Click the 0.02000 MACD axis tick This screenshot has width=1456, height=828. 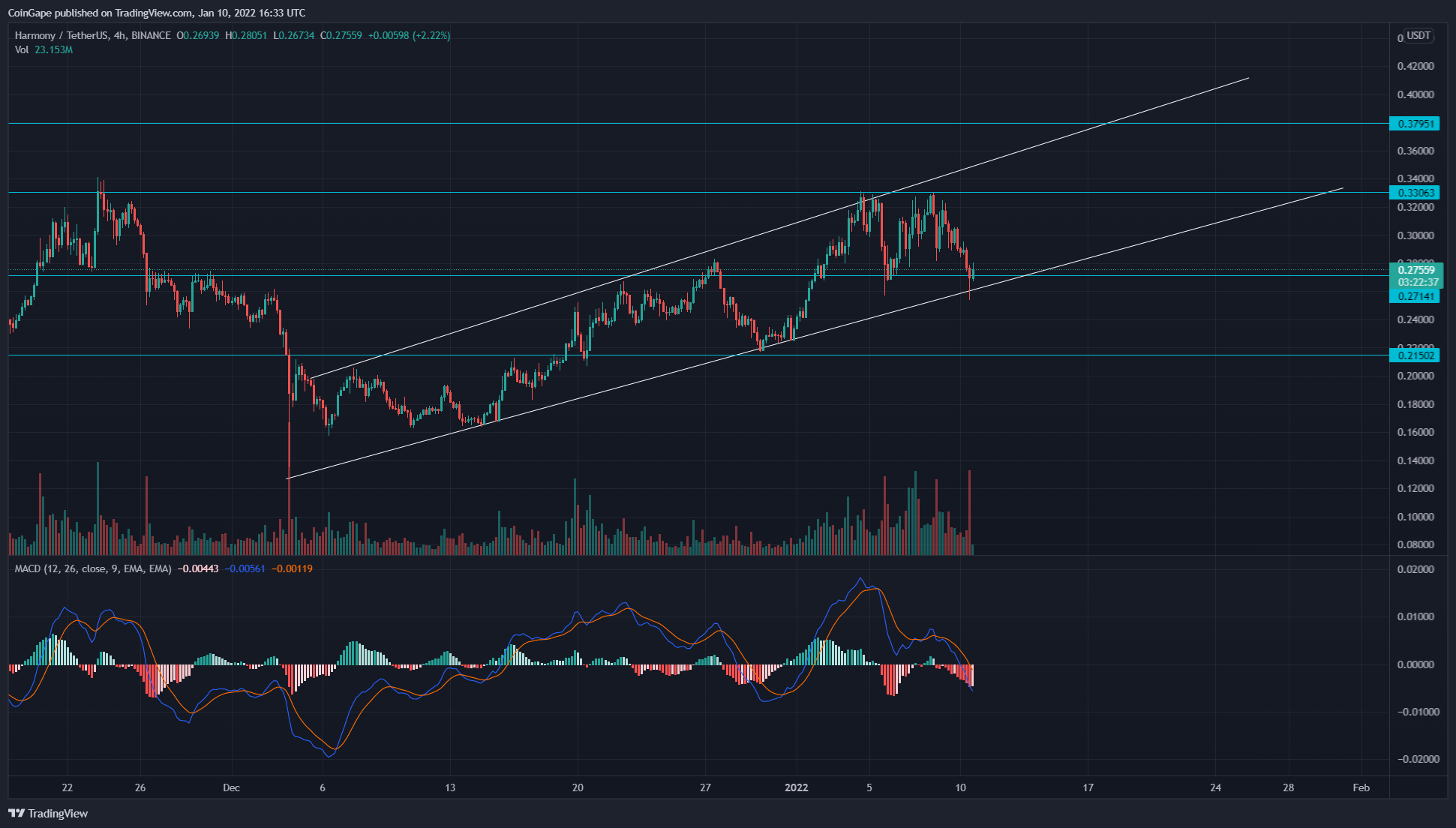click(1415, 570)
